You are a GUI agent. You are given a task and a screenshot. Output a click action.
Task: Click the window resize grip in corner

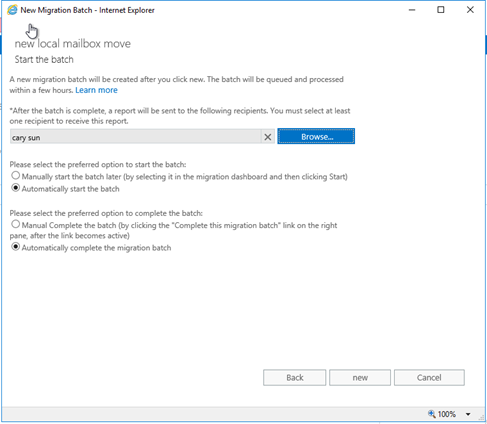(482, 417)
